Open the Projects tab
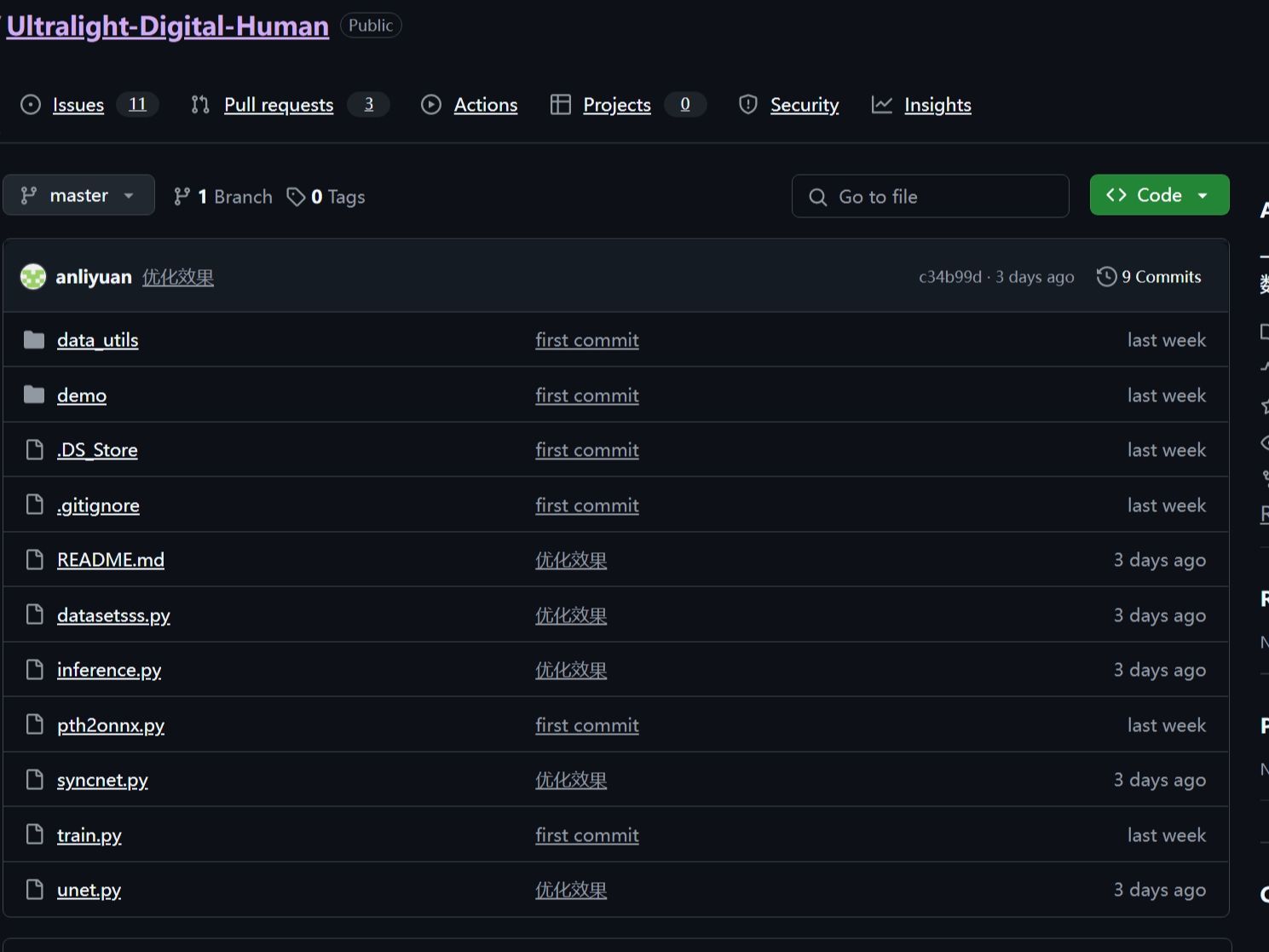 coord(617,105)
